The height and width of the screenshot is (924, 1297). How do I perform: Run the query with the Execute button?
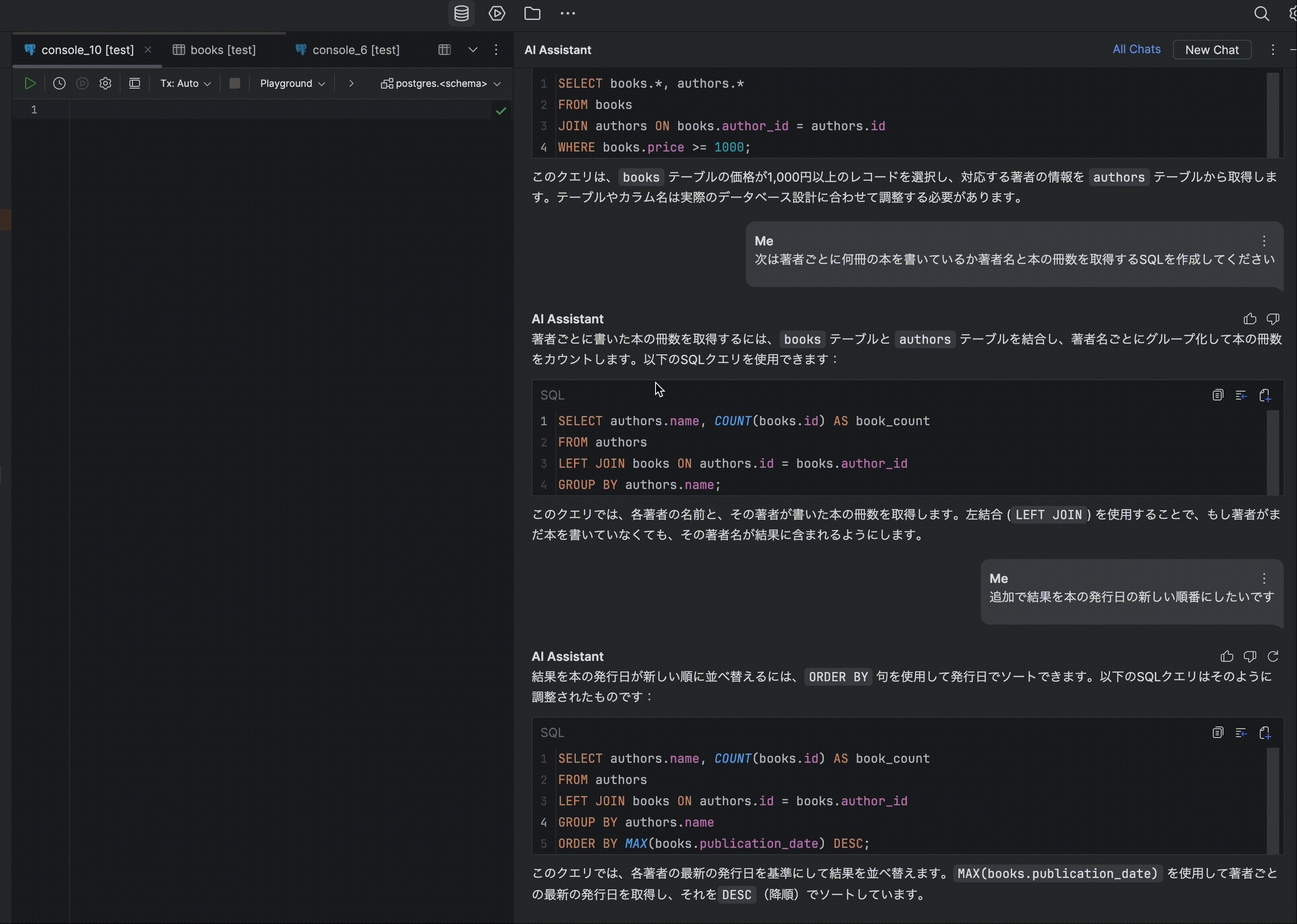tap(30, 84)
